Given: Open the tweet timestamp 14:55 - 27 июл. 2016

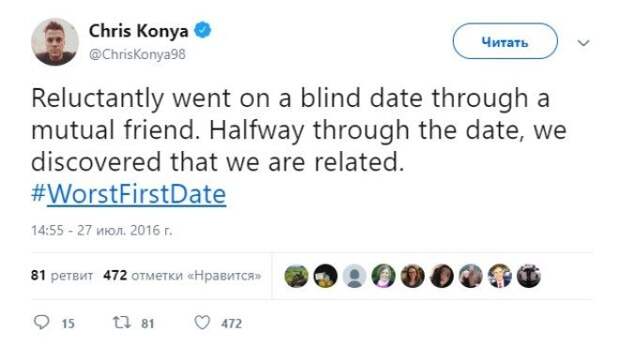Looking at the screenshot, I should pyautogui.click(x=102, y=230).
